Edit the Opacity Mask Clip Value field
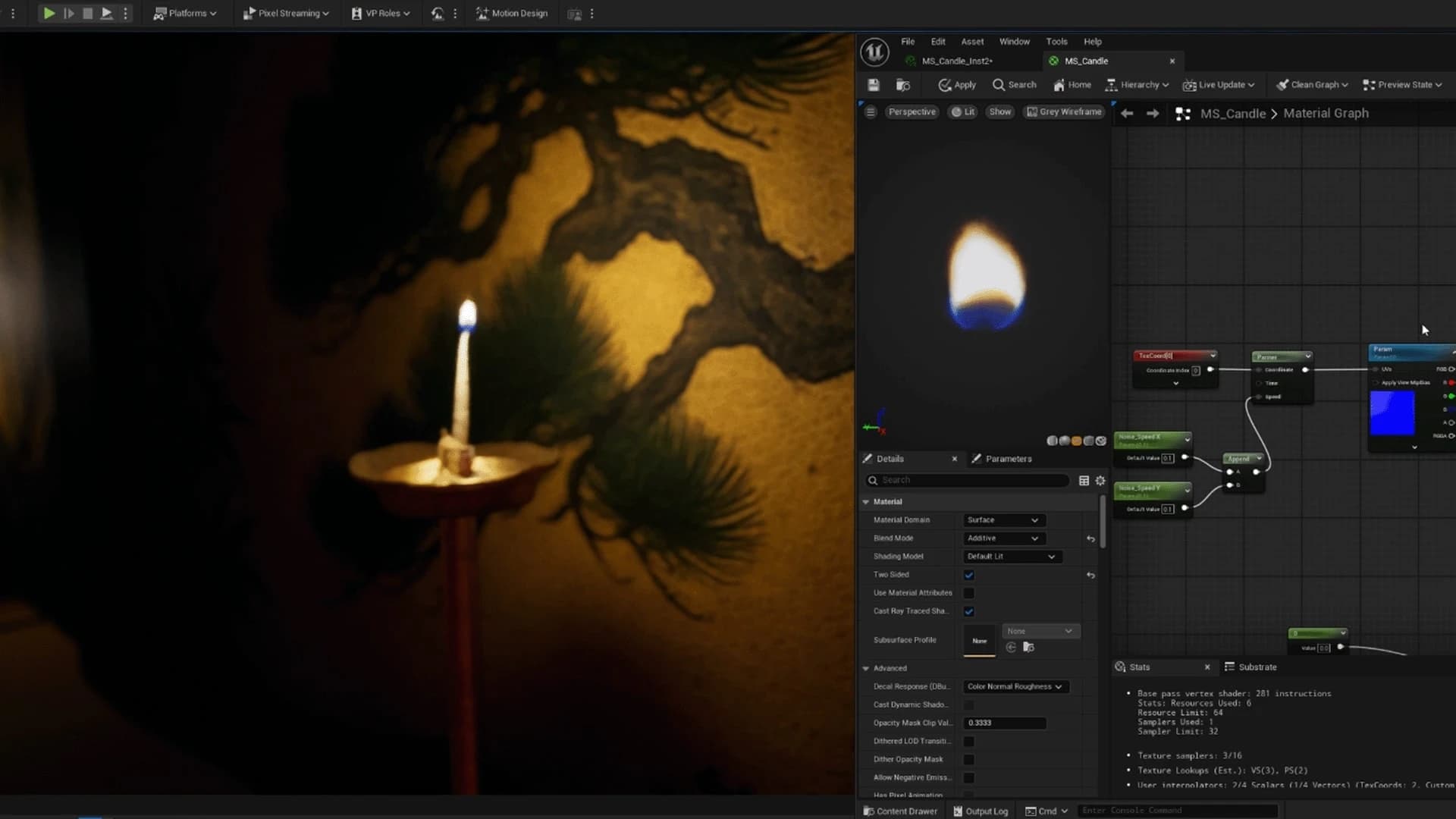The width and height of the screenshot is (1456, 819). click(x=1004, y=723)
